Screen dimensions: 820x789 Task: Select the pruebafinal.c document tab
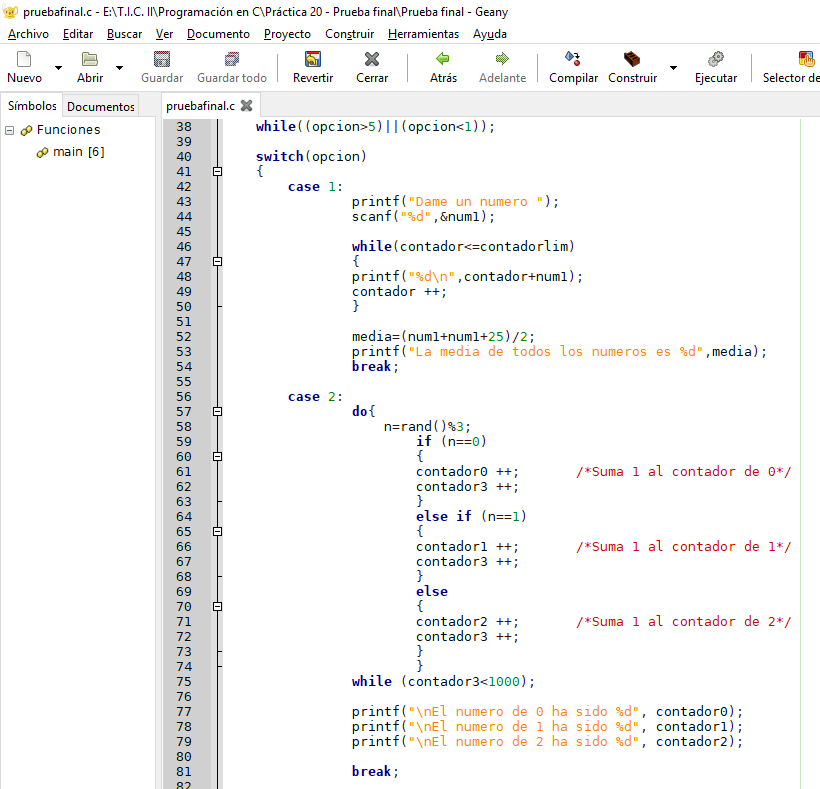[200, 106]
